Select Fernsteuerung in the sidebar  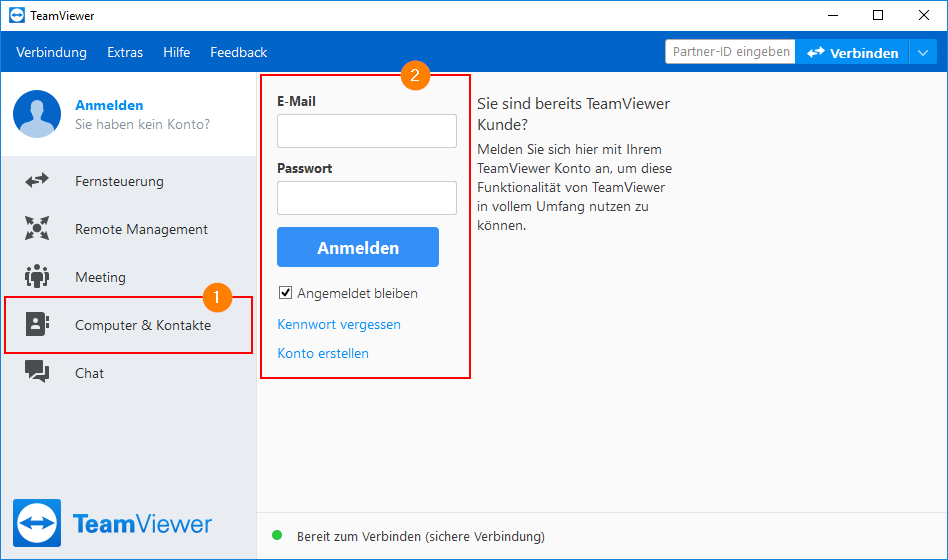click(129, 181)
